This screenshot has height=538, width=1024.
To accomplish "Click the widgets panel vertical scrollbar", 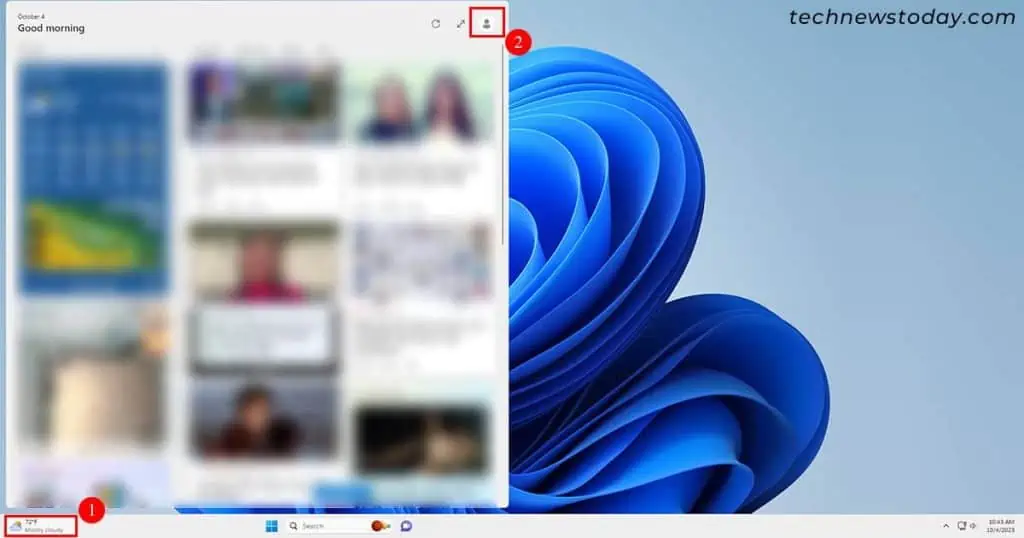I will [x=503, y=150].
